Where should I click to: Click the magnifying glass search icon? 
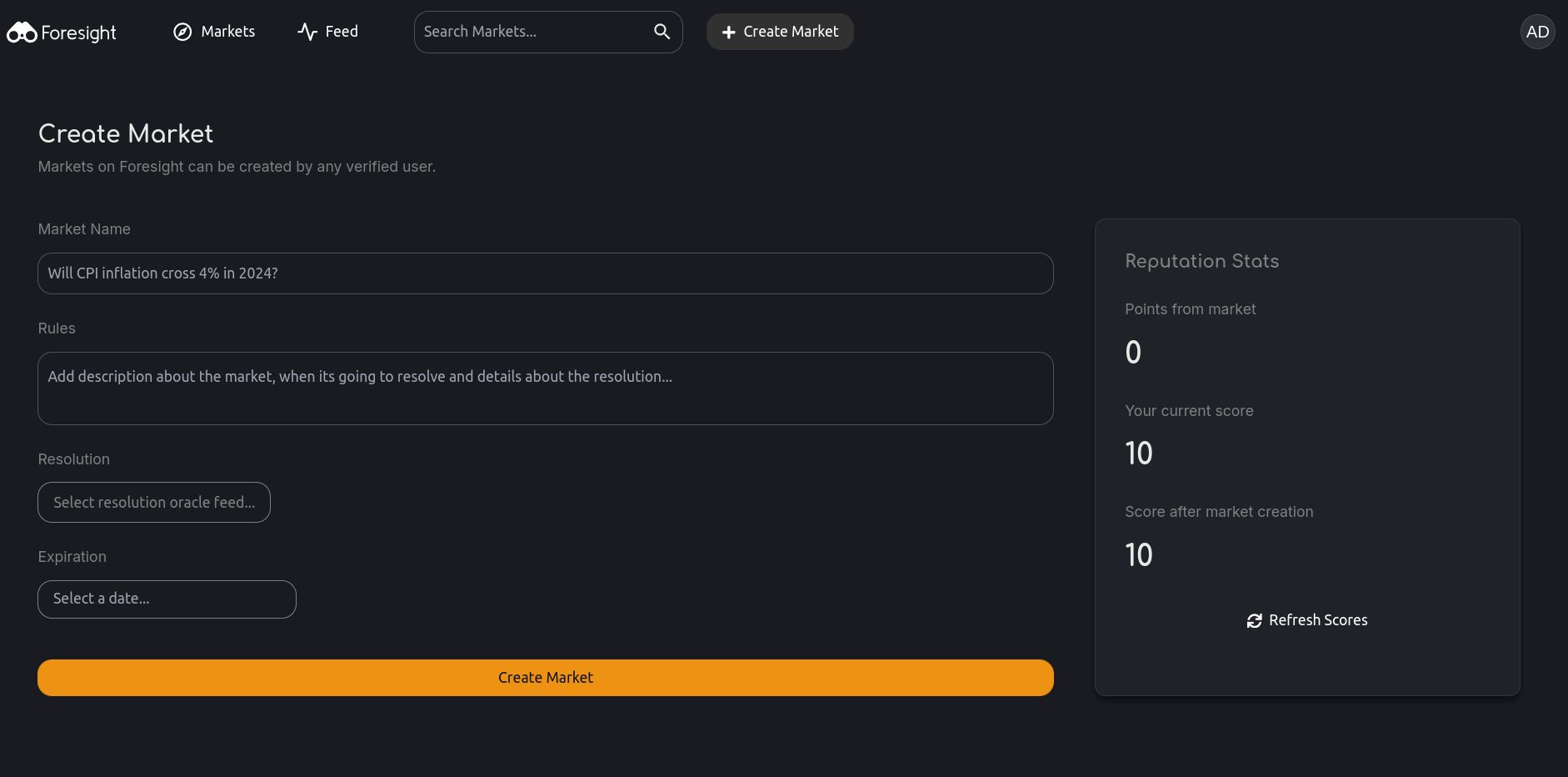click(662, 32)
